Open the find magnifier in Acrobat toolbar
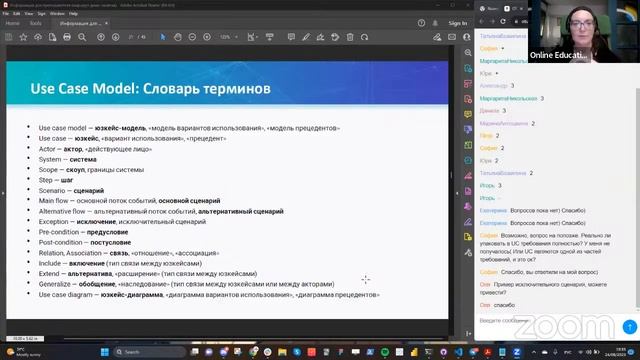The image size is (640, 360). click(82, 37)
